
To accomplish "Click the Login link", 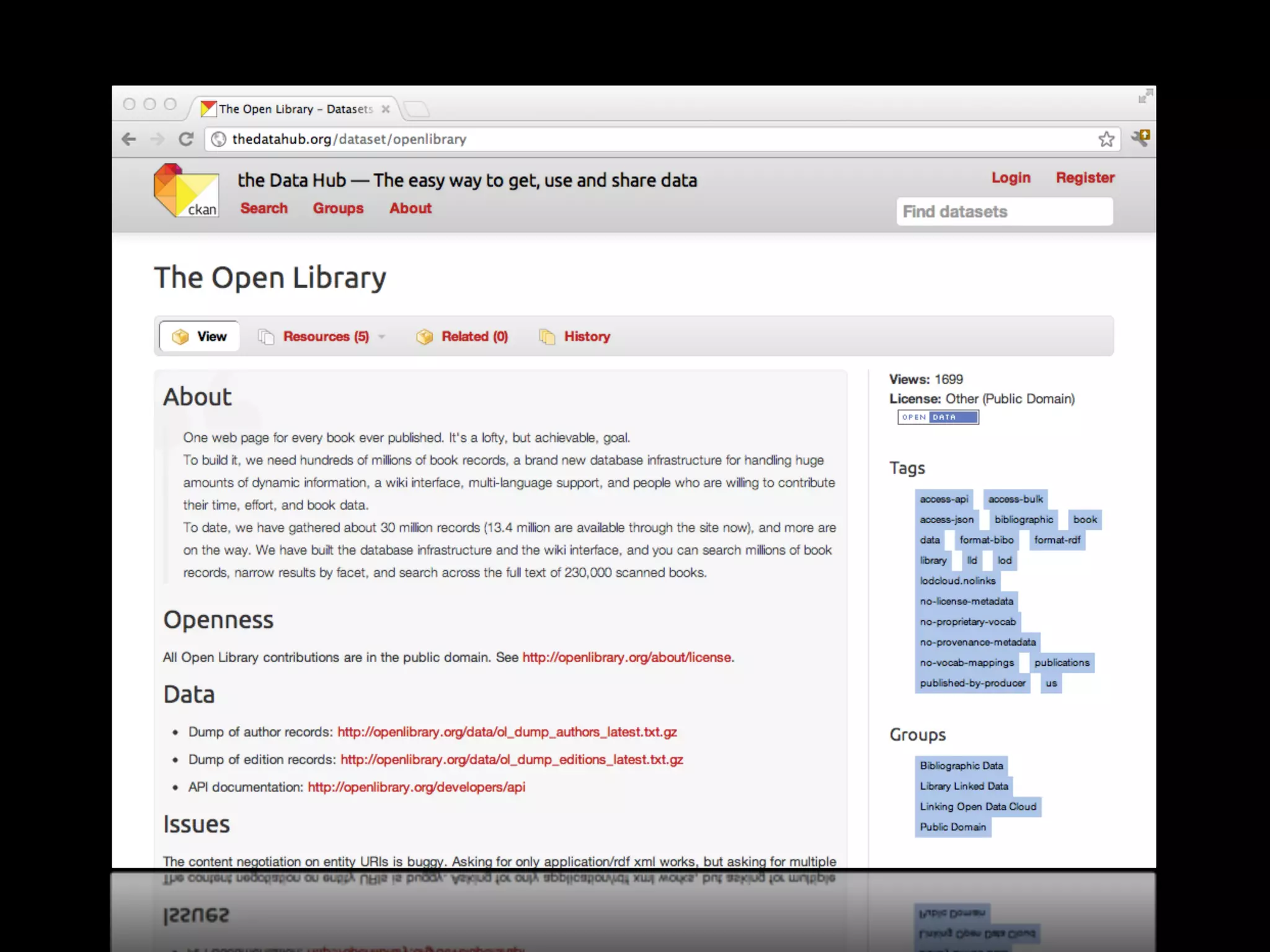I will 1011,178.
